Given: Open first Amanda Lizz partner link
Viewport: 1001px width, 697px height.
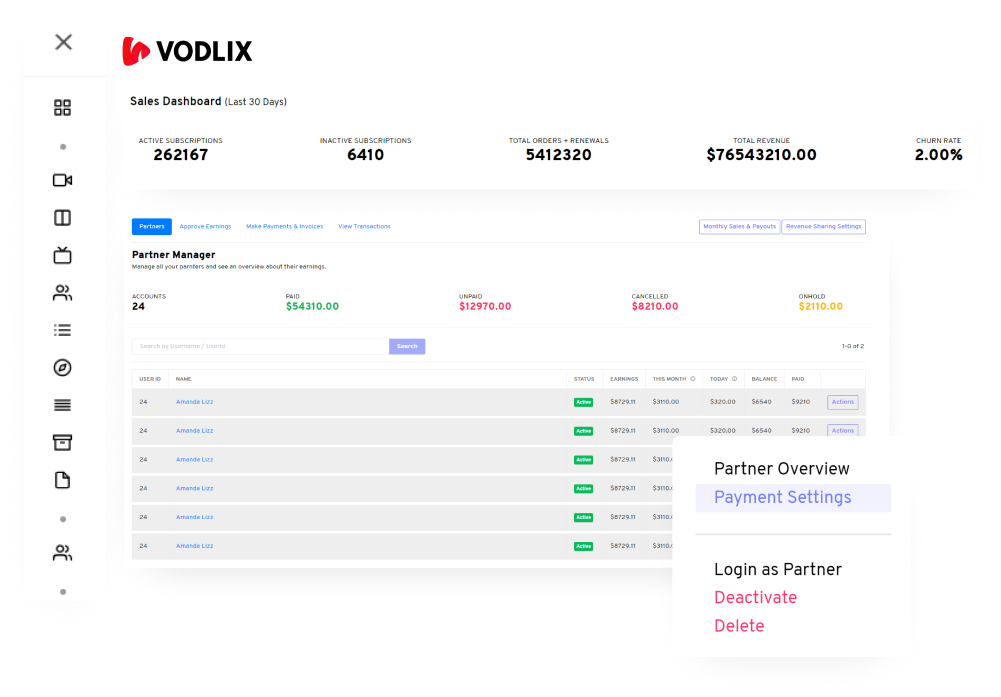Looking at the screenshot, I should [194, 402].
